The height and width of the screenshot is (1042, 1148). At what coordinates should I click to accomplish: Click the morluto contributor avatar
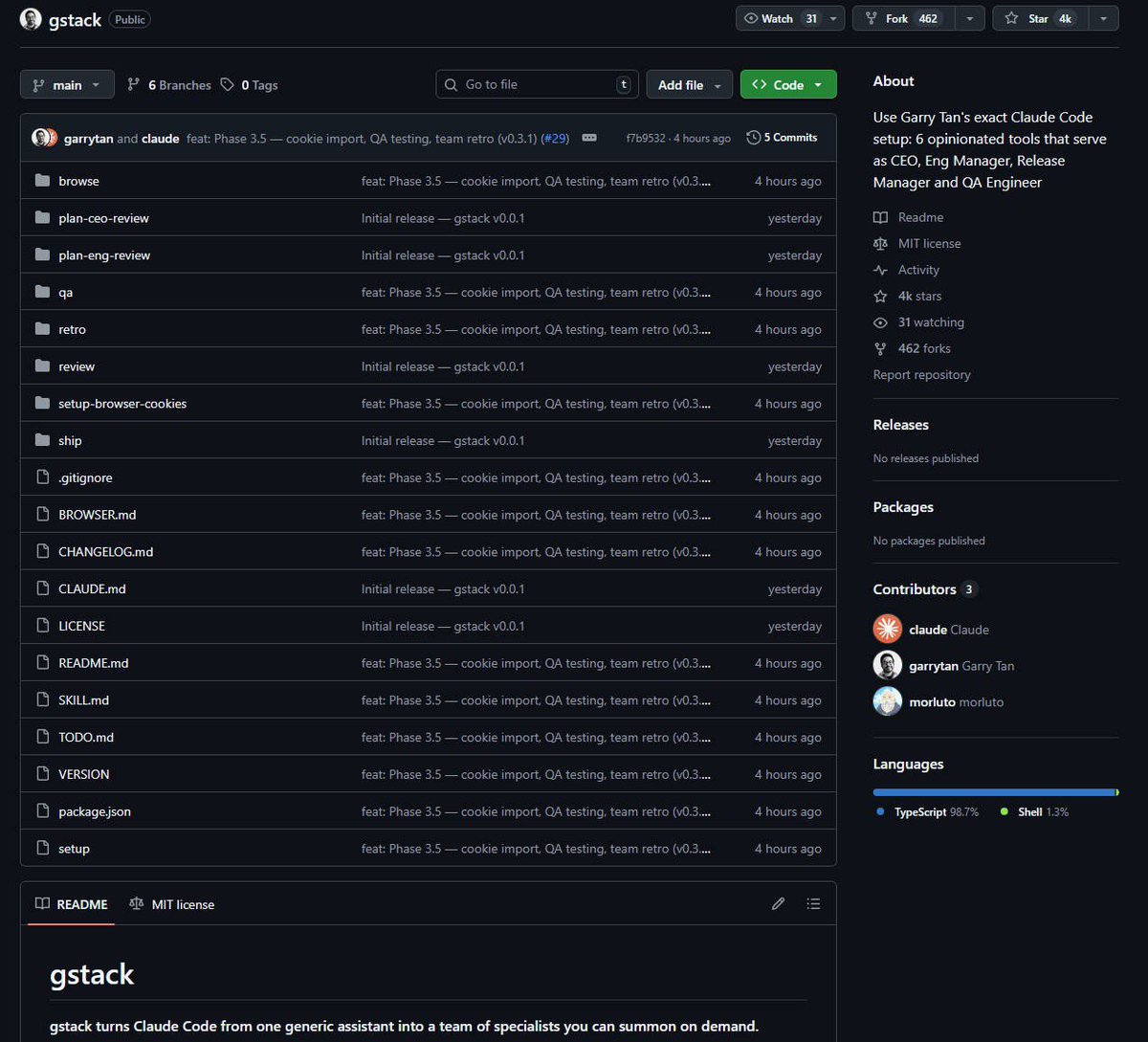tap(888, 701)
